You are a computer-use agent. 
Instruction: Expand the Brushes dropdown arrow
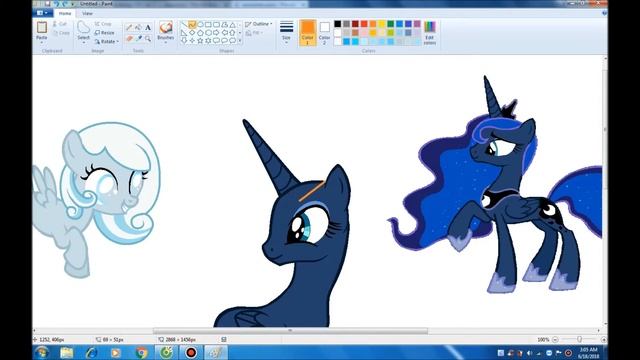pos(166,41)
